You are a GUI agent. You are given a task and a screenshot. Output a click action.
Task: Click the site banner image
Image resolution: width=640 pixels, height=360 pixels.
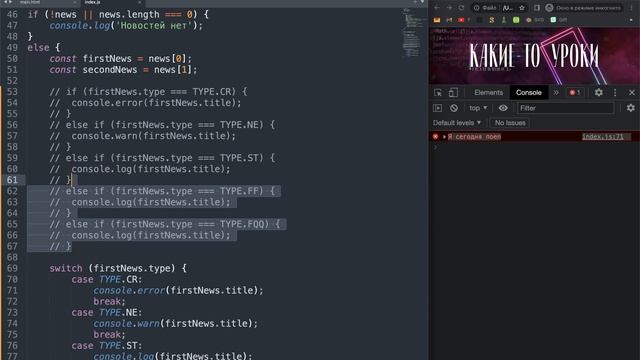pos(534,56)
